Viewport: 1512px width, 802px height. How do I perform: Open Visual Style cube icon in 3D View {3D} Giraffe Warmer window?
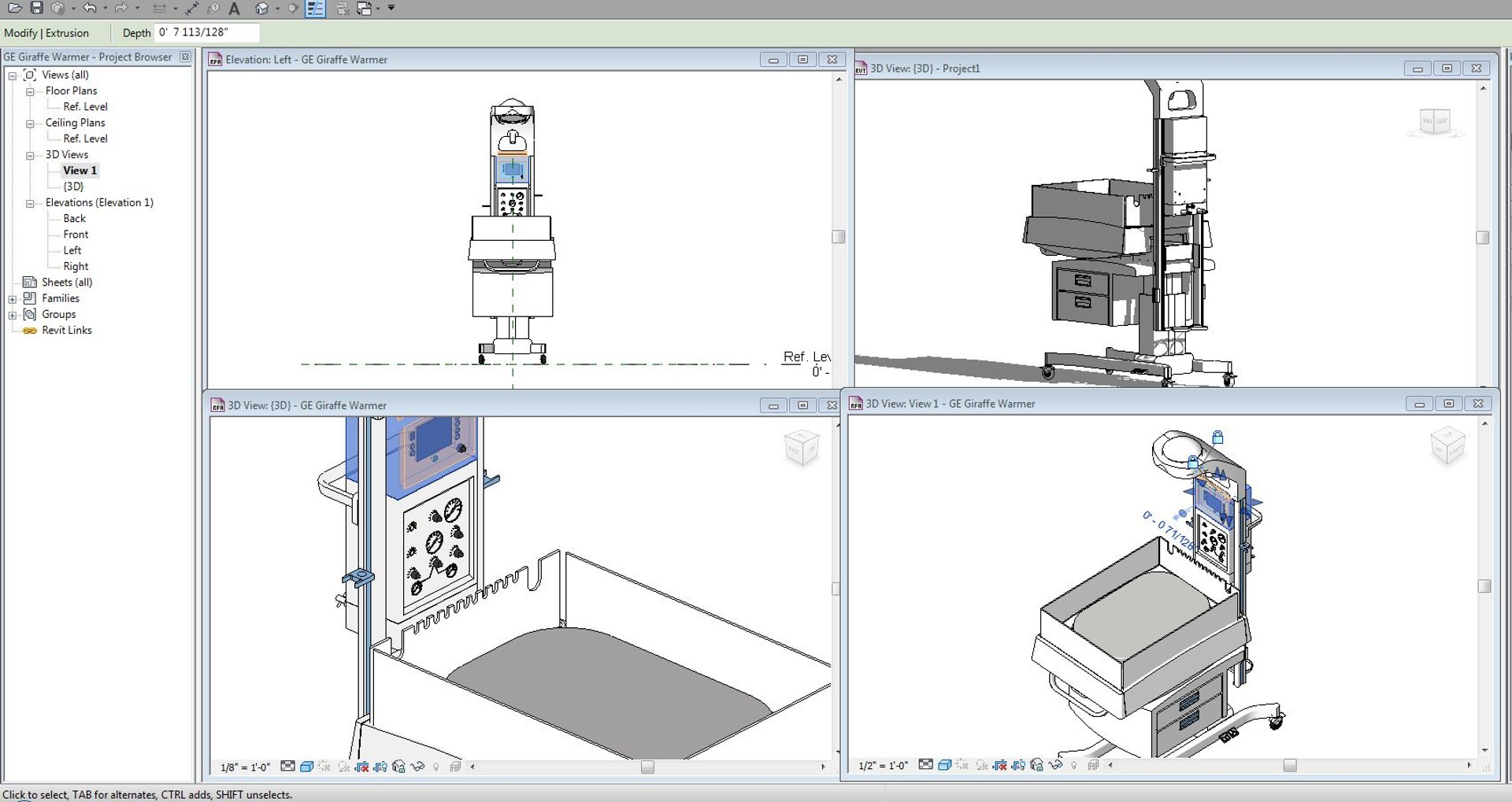point(306,767)
